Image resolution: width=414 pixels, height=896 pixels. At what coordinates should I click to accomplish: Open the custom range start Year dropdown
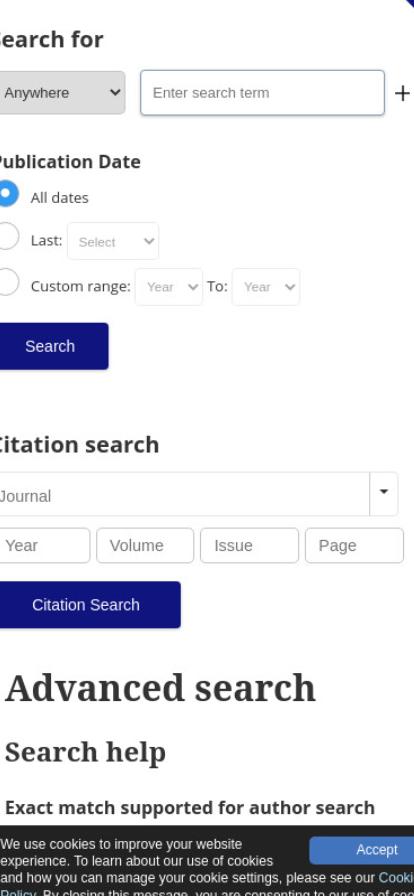[x=169, y=287]
